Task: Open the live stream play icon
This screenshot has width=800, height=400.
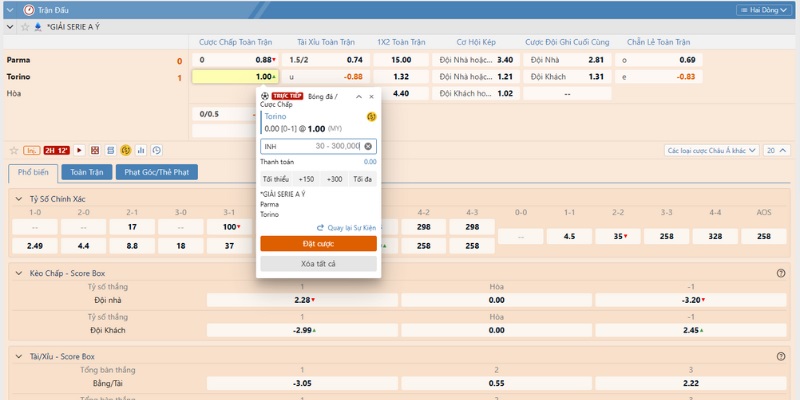Action: 79,150
